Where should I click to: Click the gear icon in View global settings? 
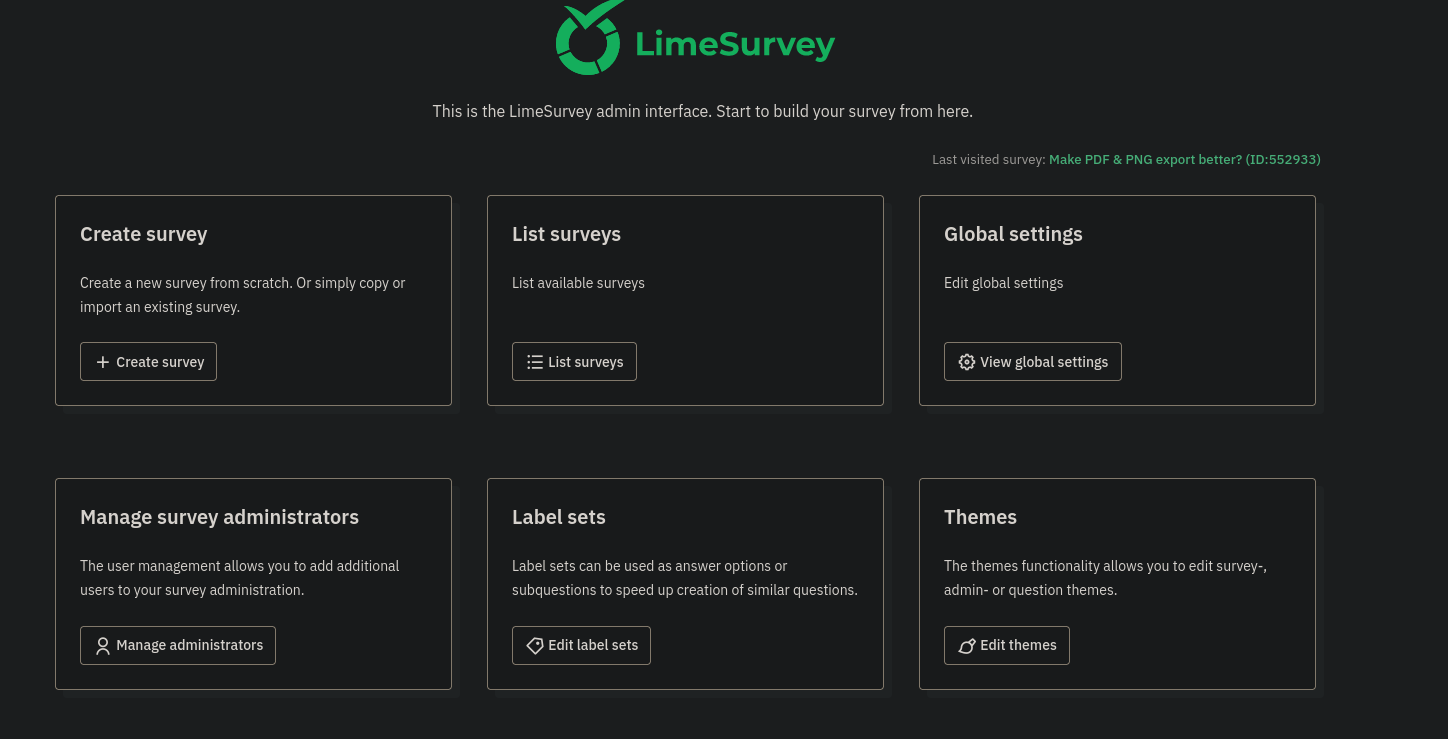967,362
